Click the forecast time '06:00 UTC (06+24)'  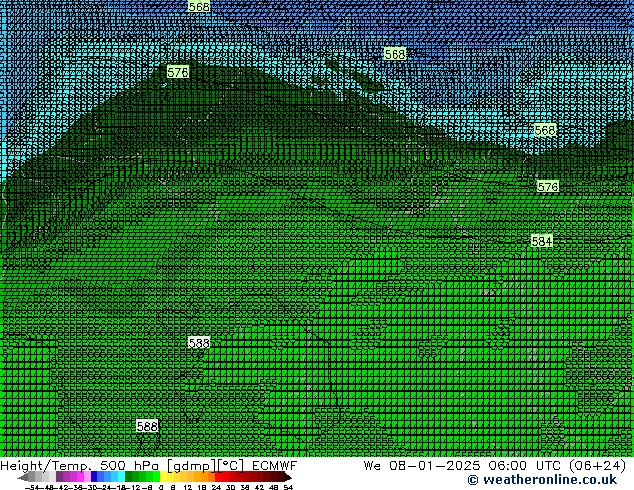coord(557,466)
